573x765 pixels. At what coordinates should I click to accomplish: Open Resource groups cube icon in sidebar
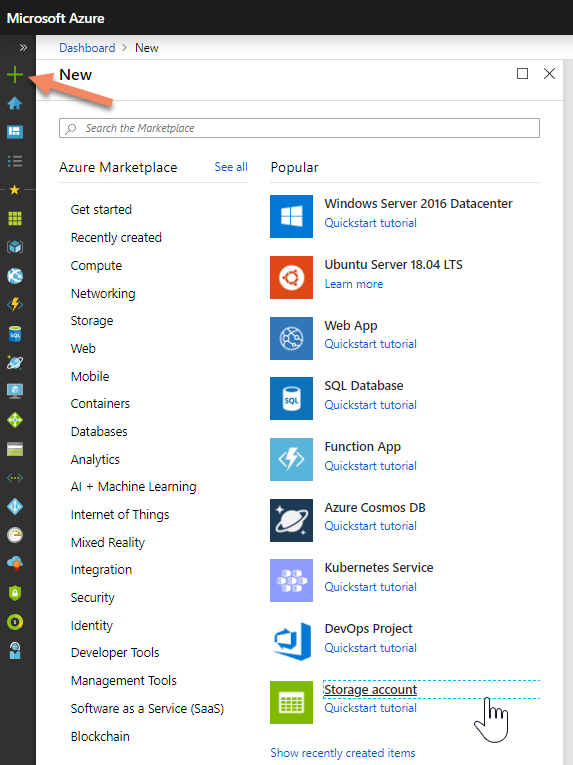coord(15,247)
